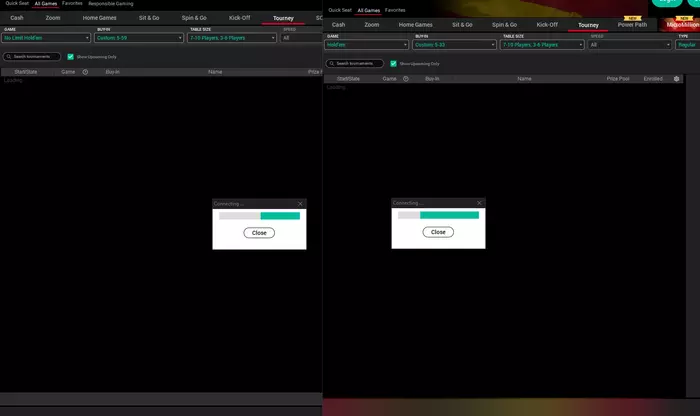
Task: Click the connecting progress bar in right dialog
Action: click(x=438, y=215)
